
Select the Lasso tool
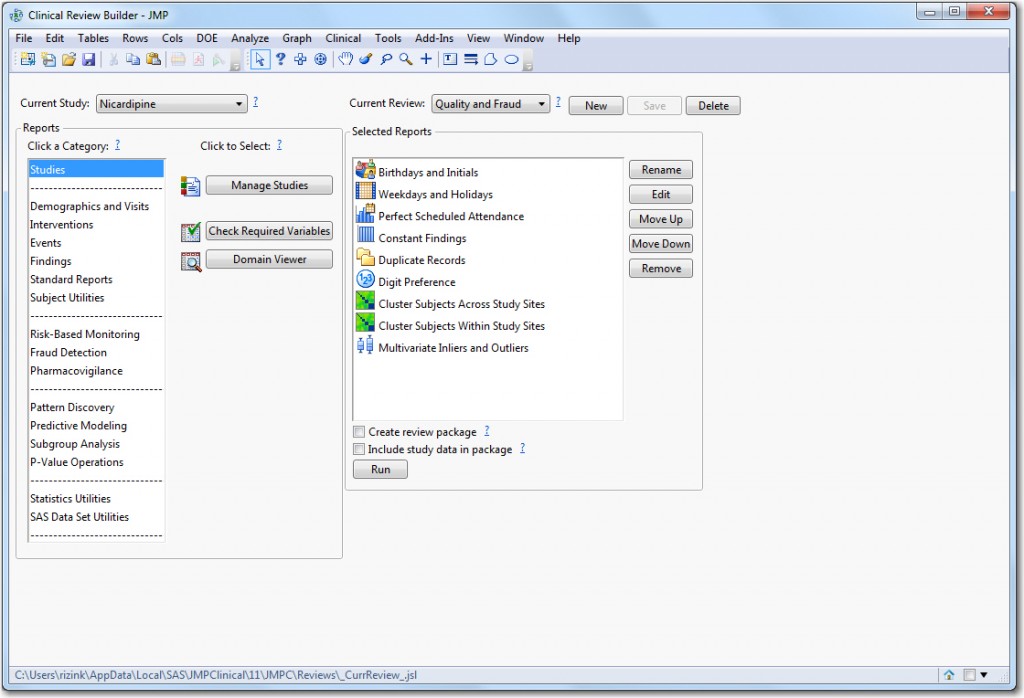[386, 59]
